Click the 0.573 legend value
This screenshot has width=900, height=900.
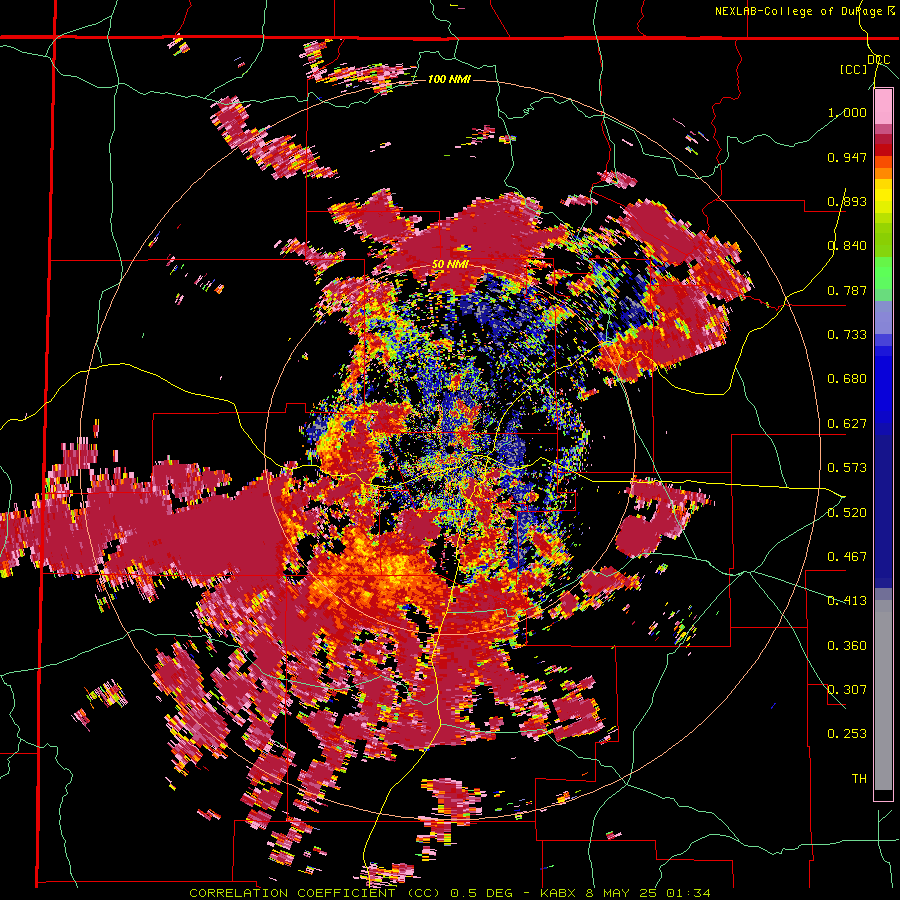pyautogui.click(x=847, y=468)
